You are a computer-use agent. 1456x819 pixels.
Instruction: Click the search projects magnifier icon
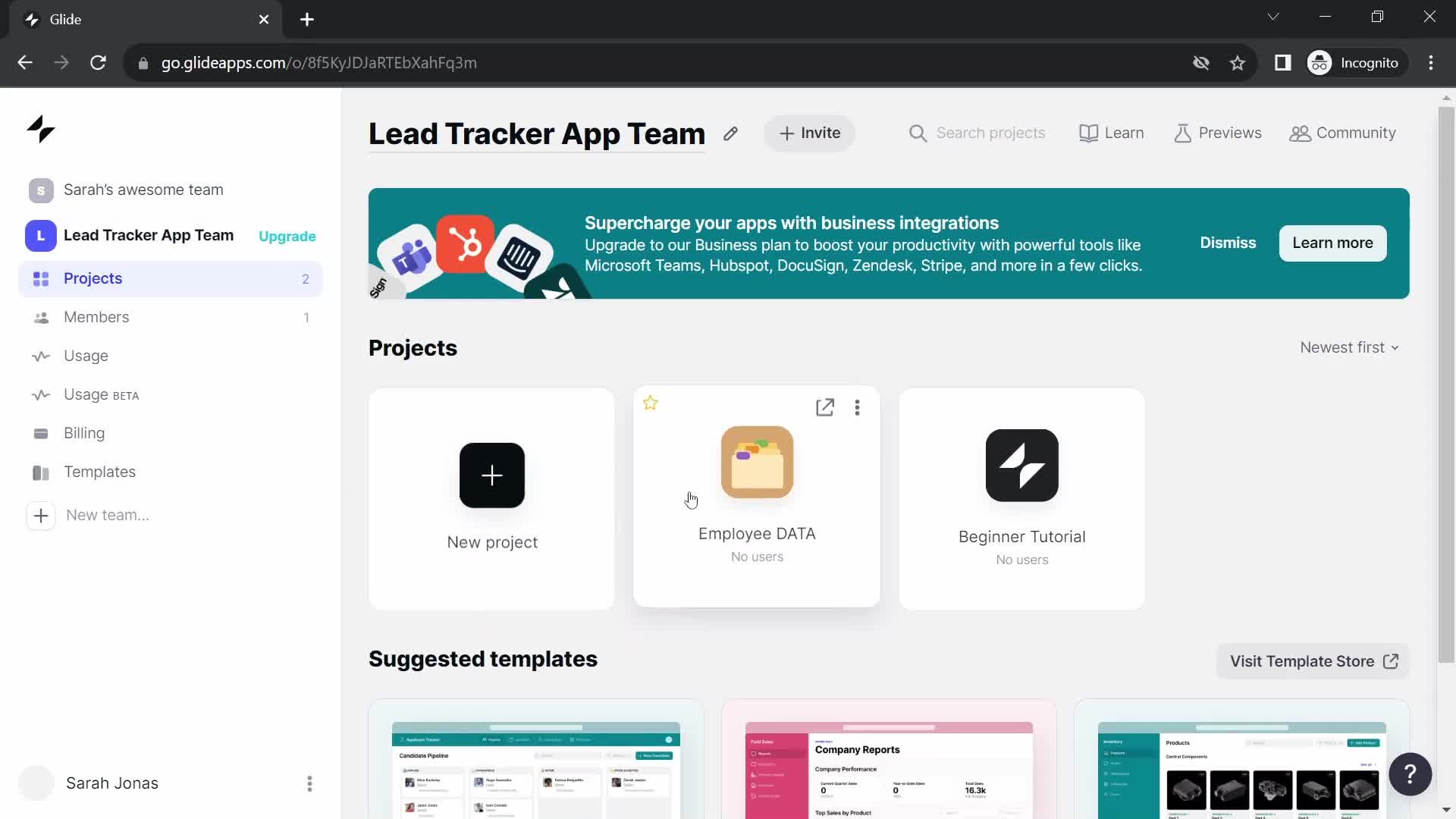[x=917, y=133]
